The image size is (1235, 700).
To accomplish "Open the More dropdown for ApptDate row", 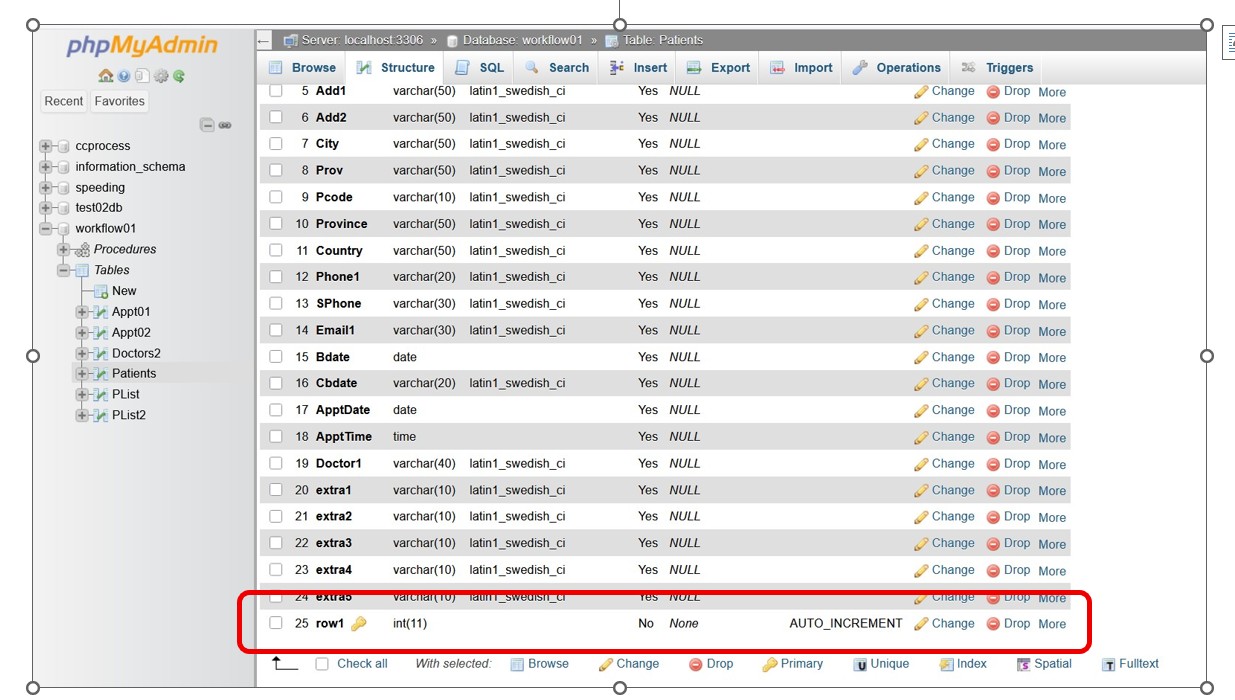I will click(1051, 411).
